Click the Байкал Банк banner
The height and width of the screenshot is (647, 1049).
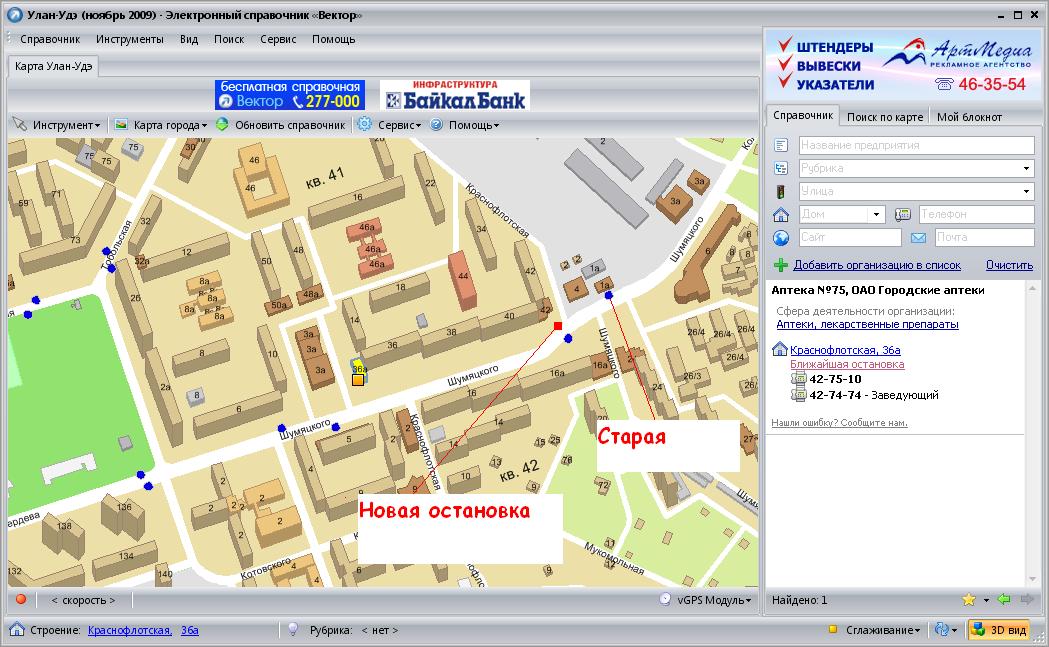(x=454, y=95)
